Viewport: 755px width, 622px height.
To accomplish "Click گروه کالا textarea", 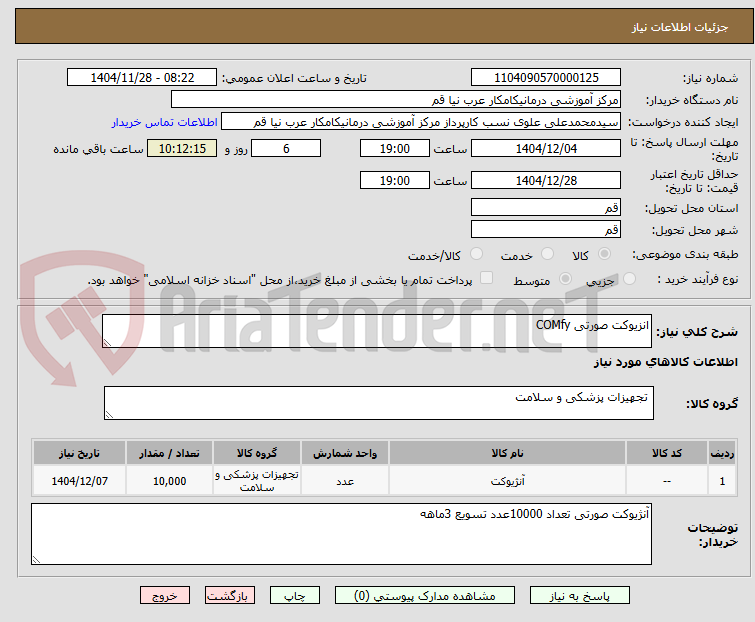I will 378,403.
